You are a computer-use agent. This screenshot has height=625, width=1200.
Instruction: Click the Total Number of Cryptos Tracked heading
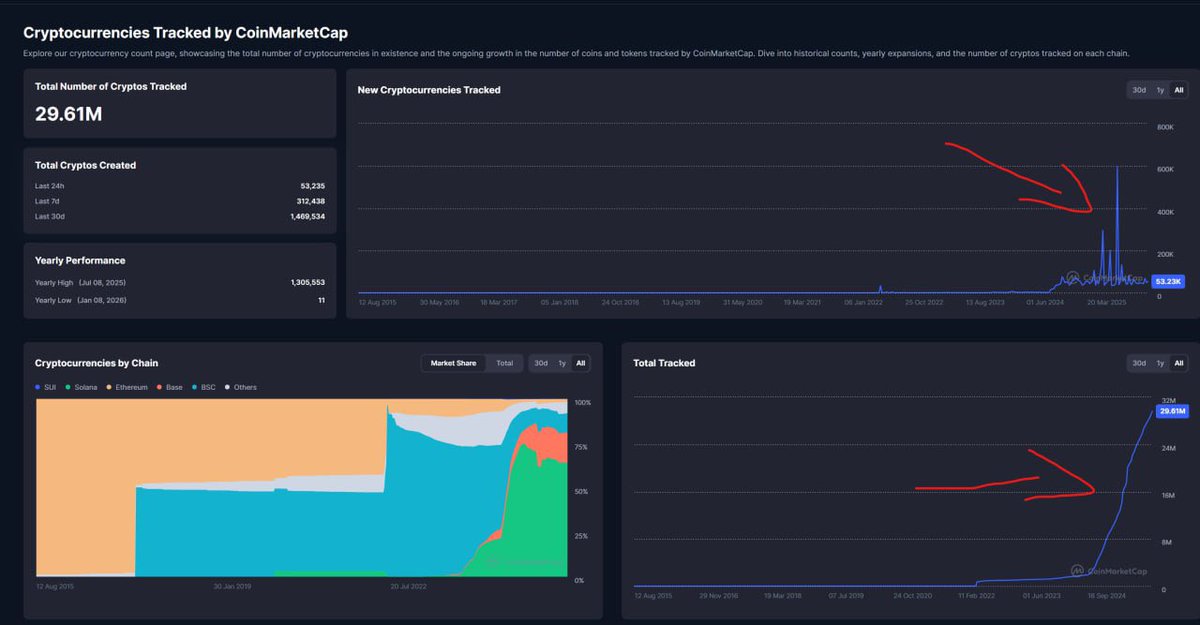[x=111, y=86]
